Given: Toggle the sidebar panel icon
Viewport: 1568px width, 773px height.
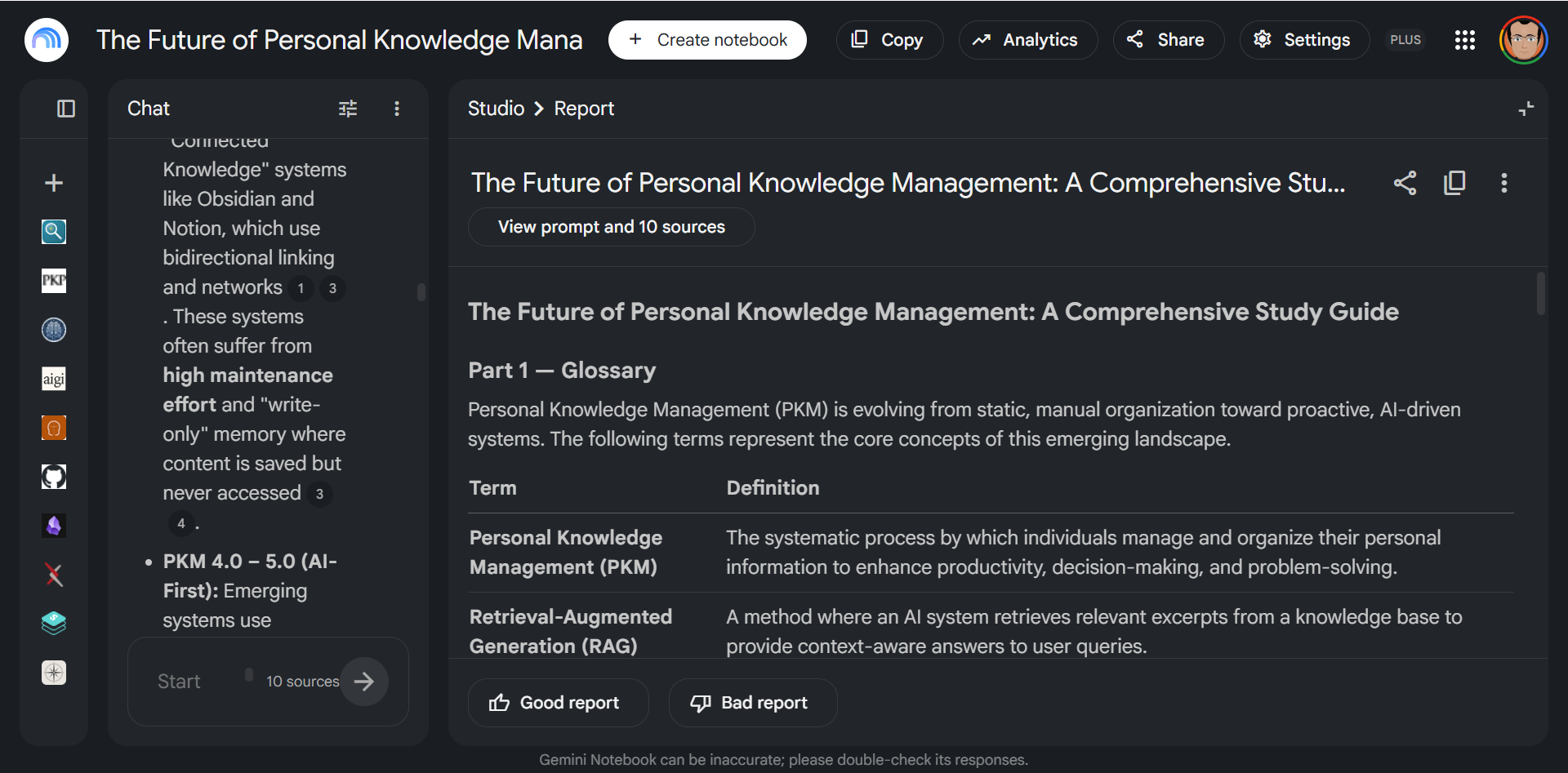Looking at the screenshot, I should [66, 109].
